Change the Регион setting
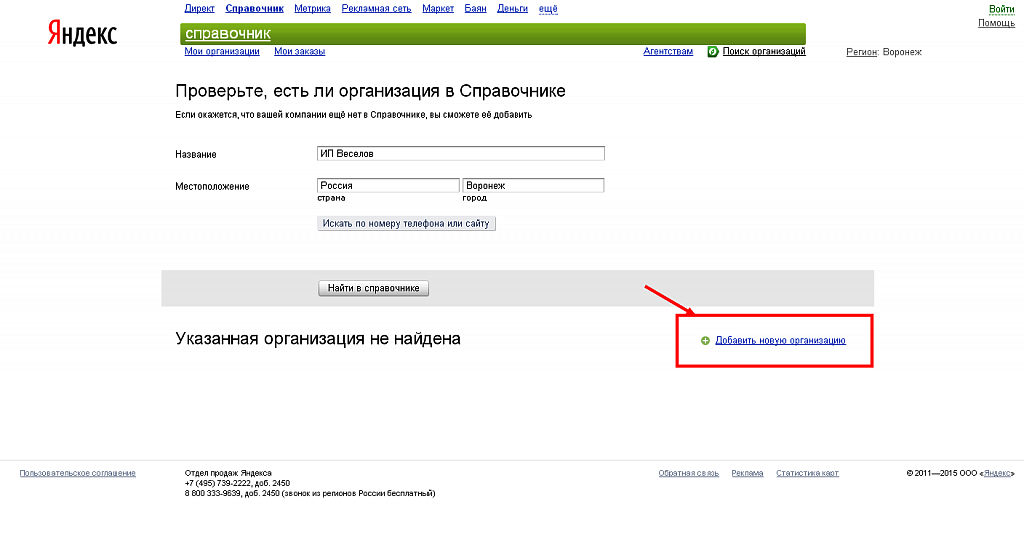This screenshot has width=1024, height=560. point(861,52)
